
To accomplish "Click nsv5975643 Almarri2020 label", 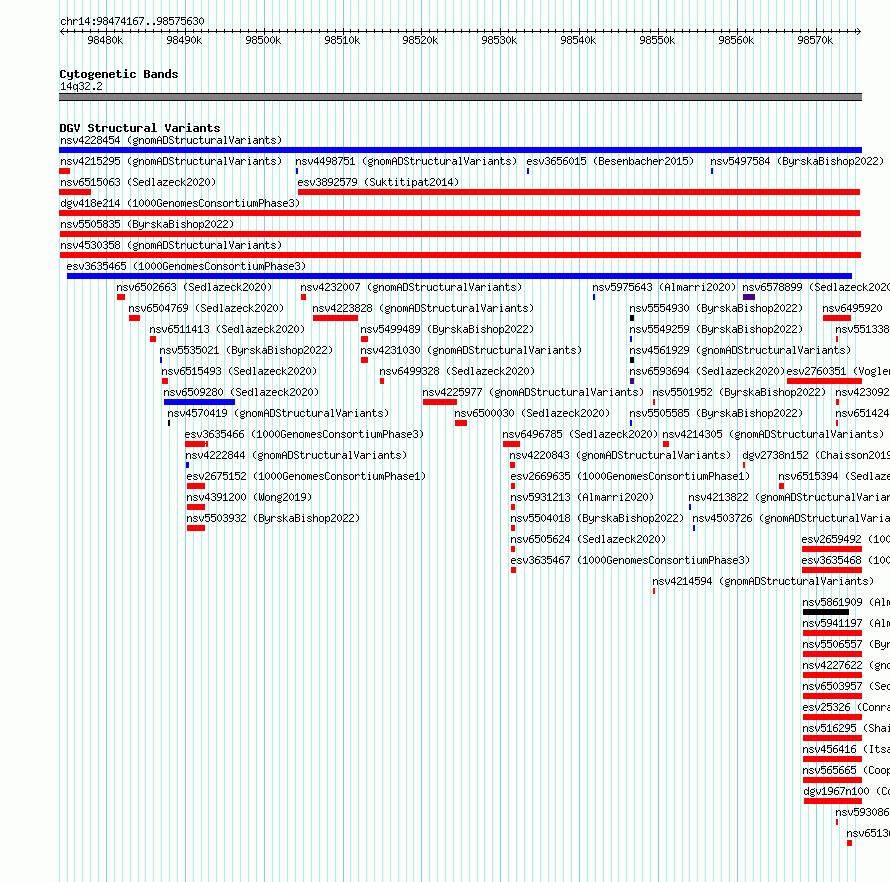I will pyautogui.click(x=664, y=287).
